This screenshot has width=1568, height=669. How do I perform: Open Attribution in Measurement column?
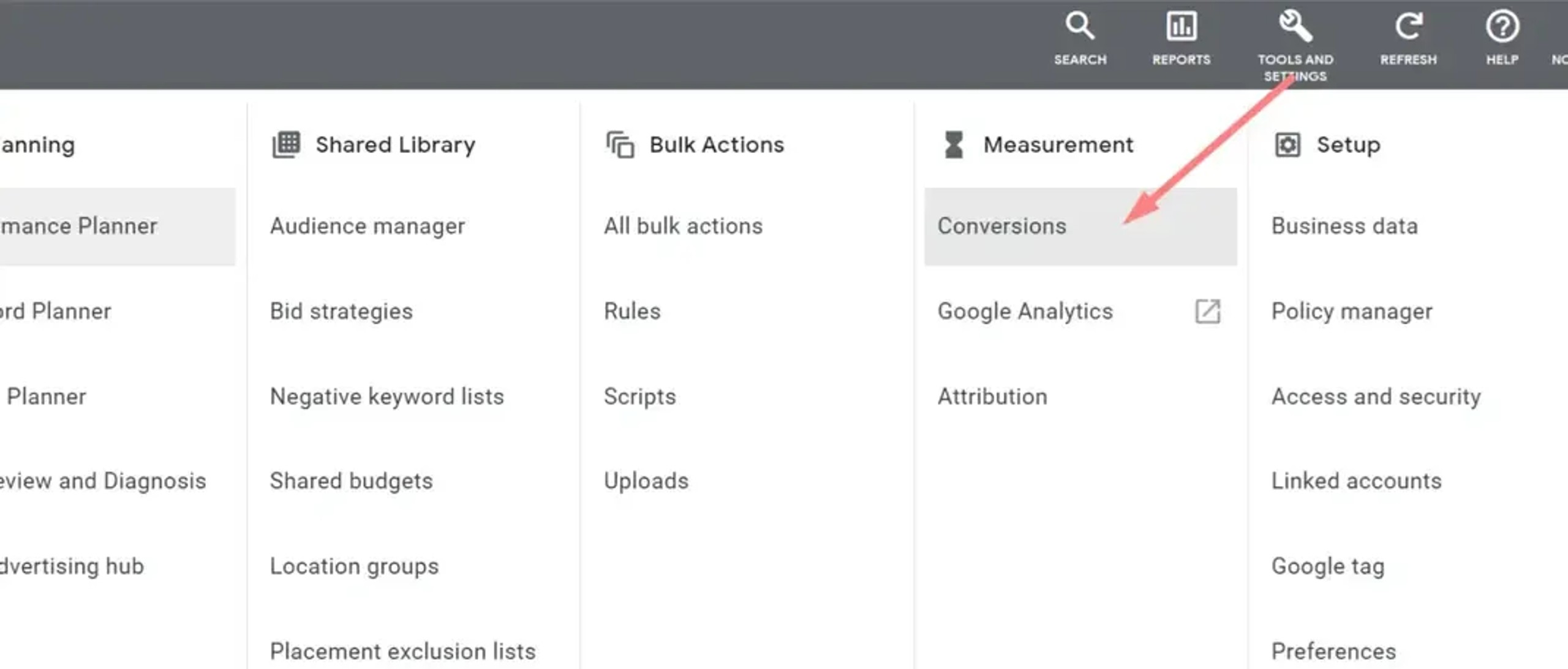coord(992,397)
